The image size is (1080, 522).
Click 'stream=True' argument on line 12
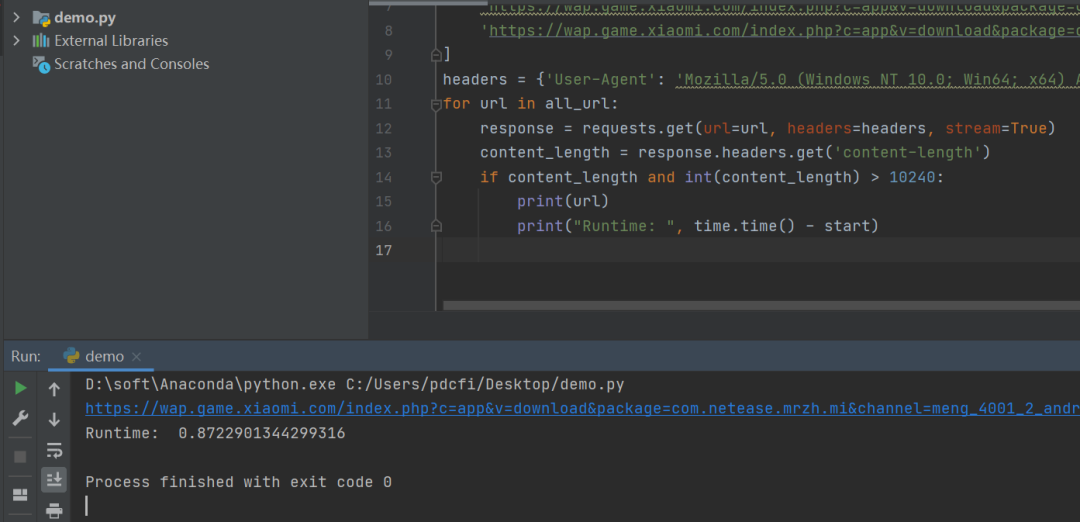click(995, 128)
